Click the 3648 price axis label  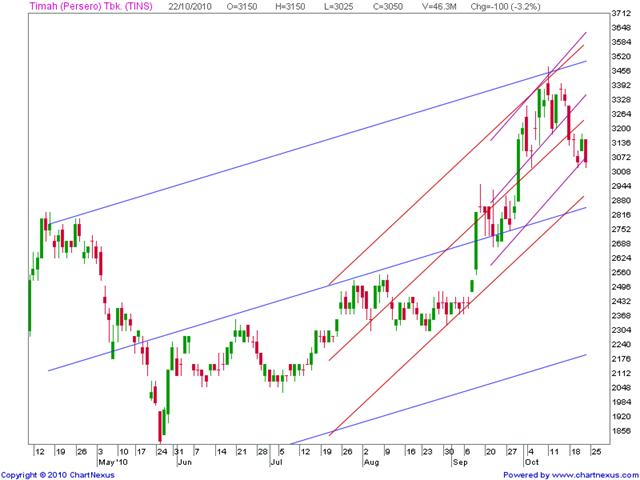(621, 28)
